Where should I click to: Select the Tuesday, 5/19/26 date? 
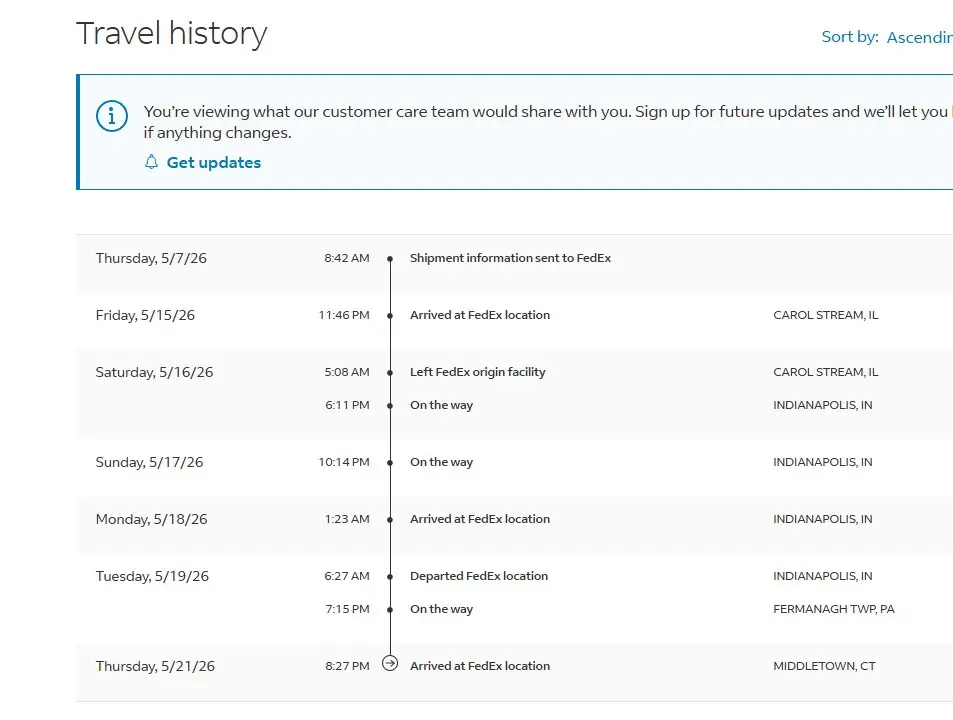152,577
